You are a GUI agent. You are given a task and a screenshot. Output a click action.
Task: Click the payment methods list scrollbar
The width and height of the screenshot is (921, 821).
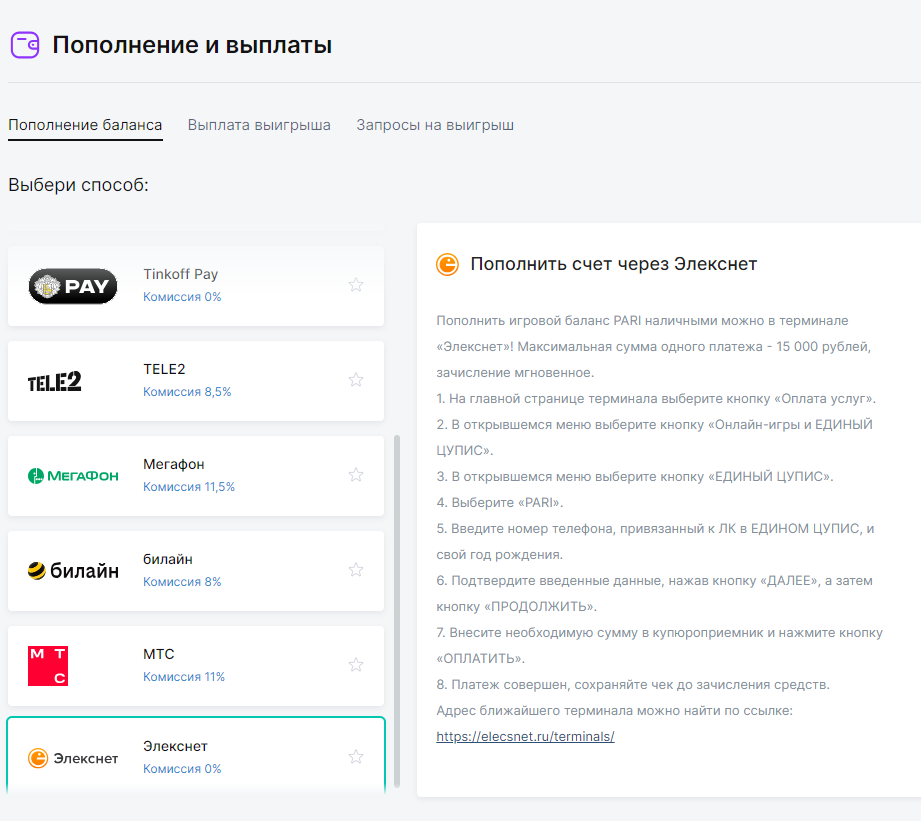pos(397,611)
